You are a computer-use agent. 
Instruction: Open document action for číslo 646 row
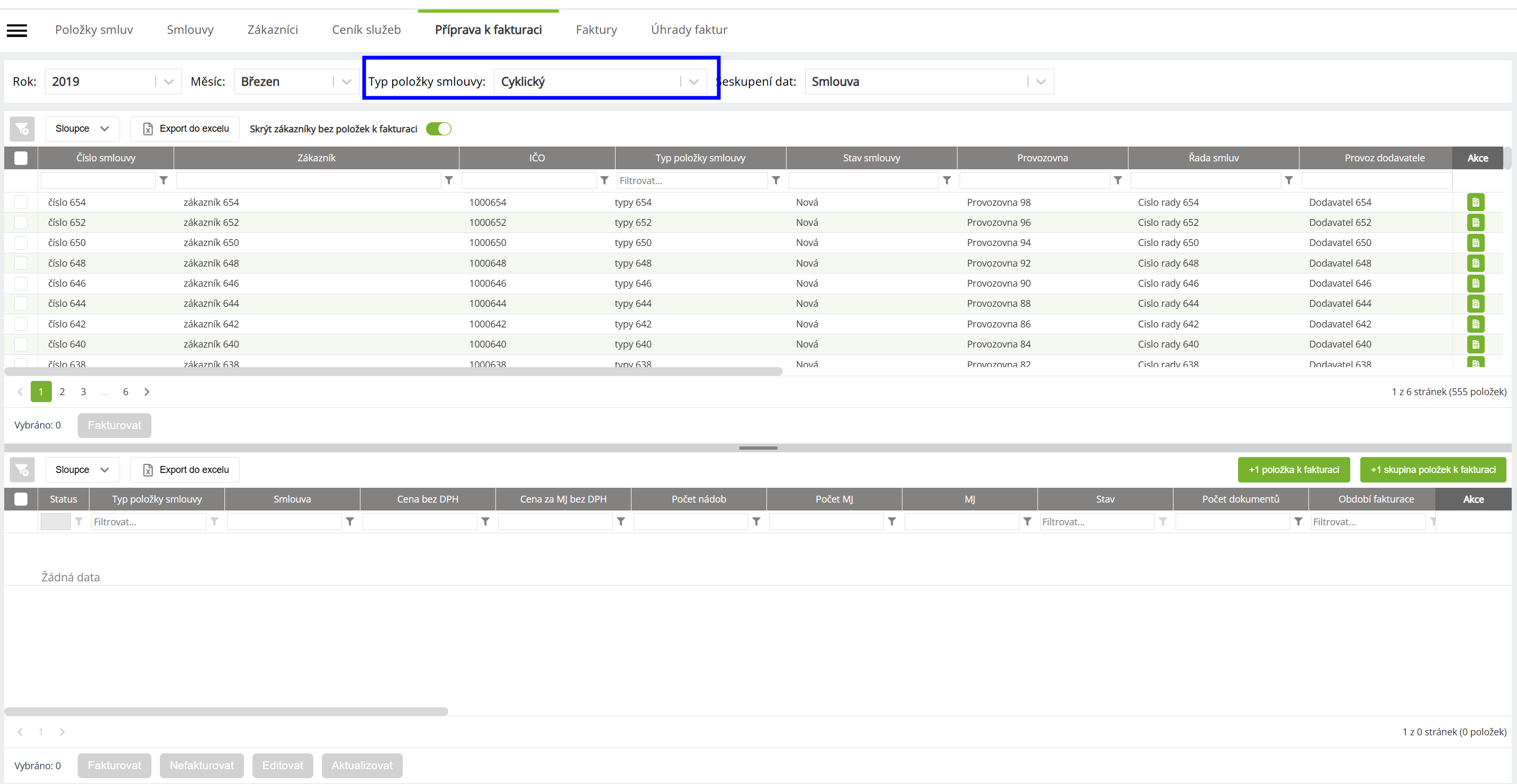click(1475, 283)
